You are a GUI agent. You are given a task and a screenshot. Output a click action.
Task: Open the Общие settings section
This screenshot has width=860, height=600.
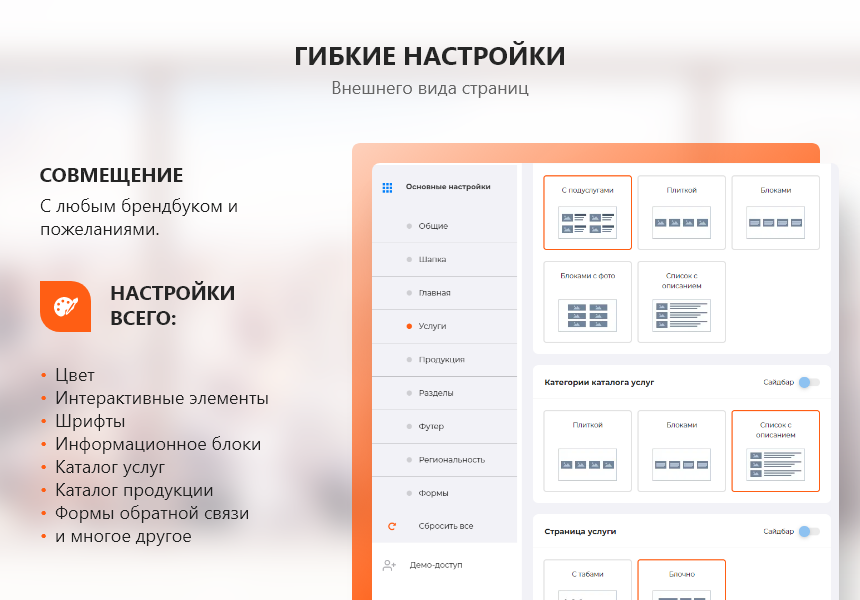point(433,226)
